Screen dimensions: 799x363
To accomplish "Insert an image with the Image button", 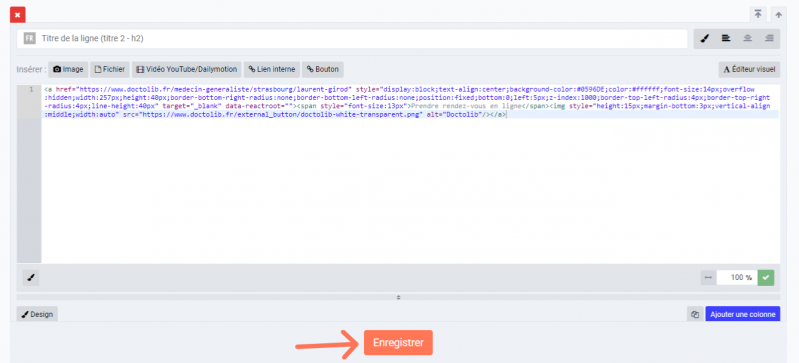I will [x=68, y=69].
